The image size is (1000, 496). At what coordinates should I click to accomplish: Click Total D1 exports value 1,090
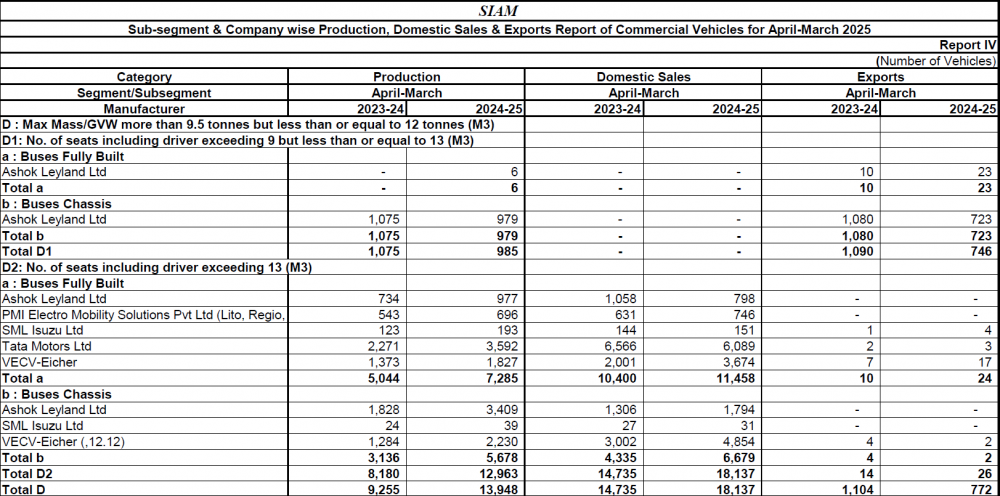[858, 251]
